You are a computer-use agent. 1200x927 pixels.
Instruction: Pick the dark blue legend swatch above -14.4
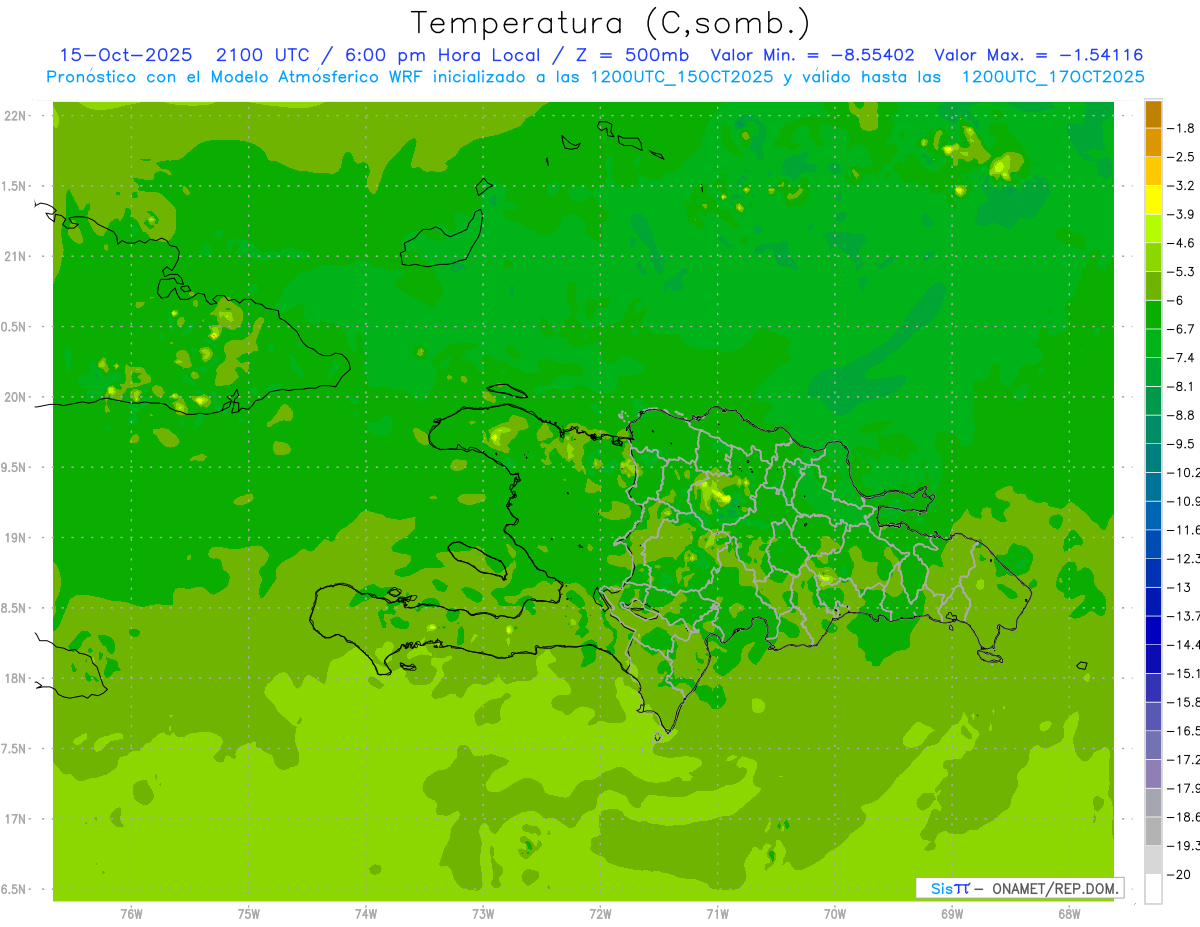pos(1153,630)
